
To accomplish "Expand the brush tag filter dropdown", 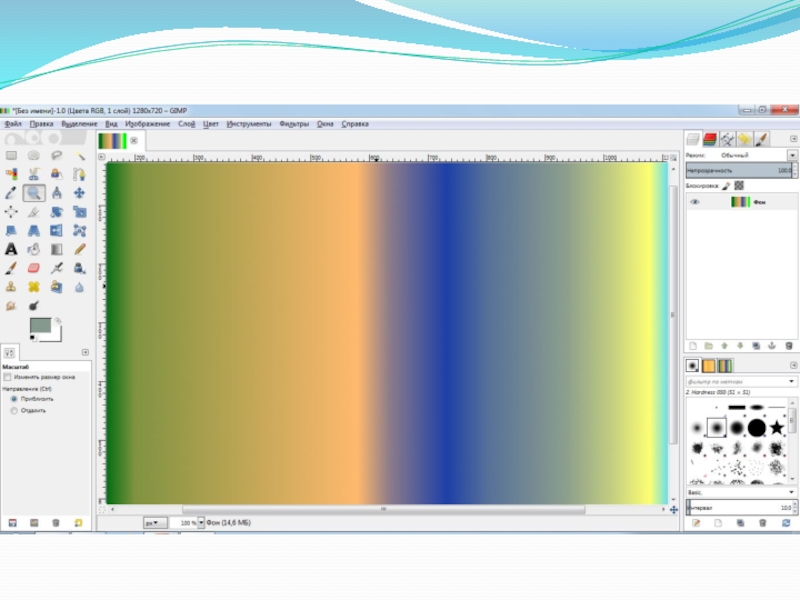I will [791, 381].
